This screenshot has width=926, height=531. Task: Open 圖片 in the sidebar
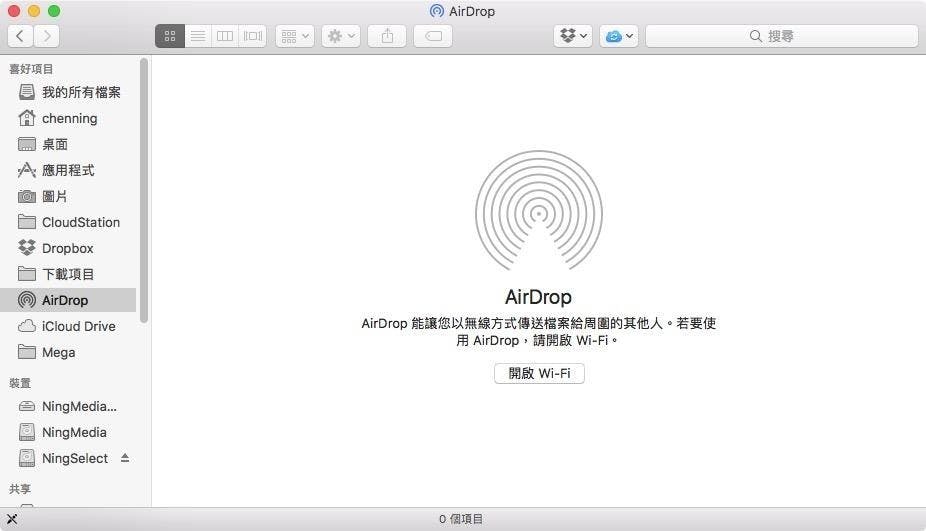click(70, 196)
